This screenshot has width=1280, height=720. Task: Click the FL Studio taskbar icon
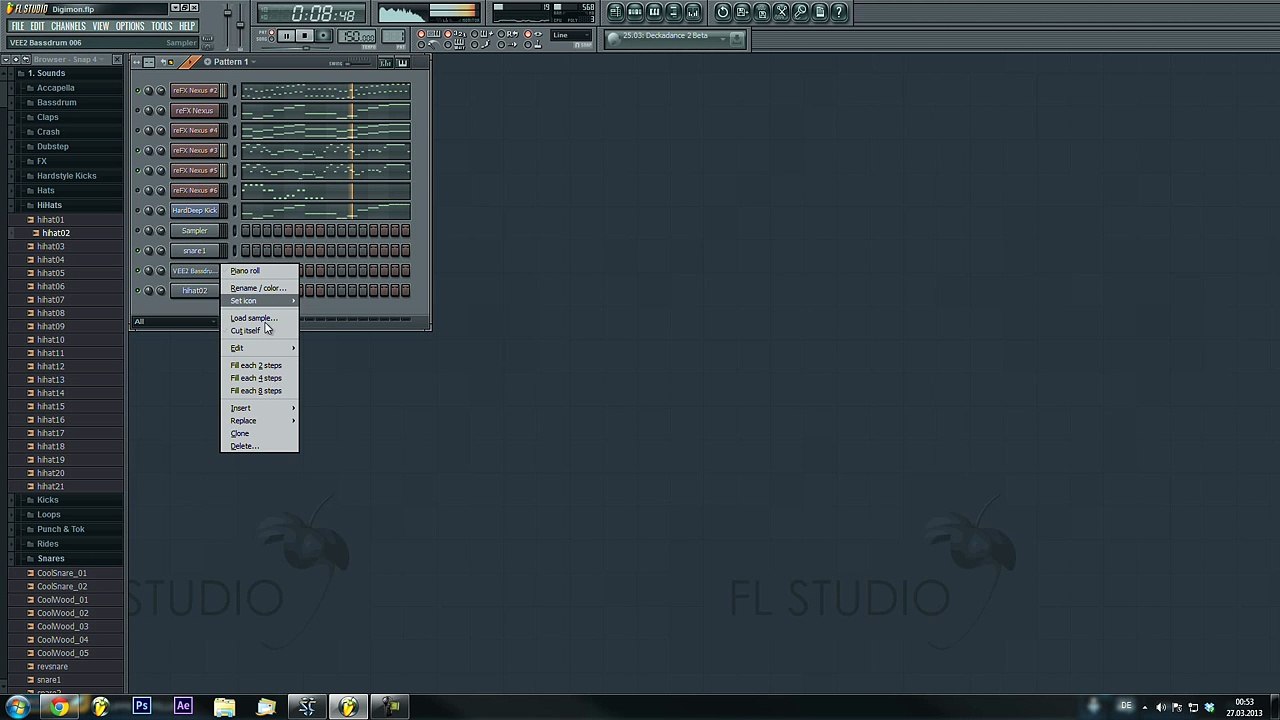pyautogui.click(x=348, y=707)
